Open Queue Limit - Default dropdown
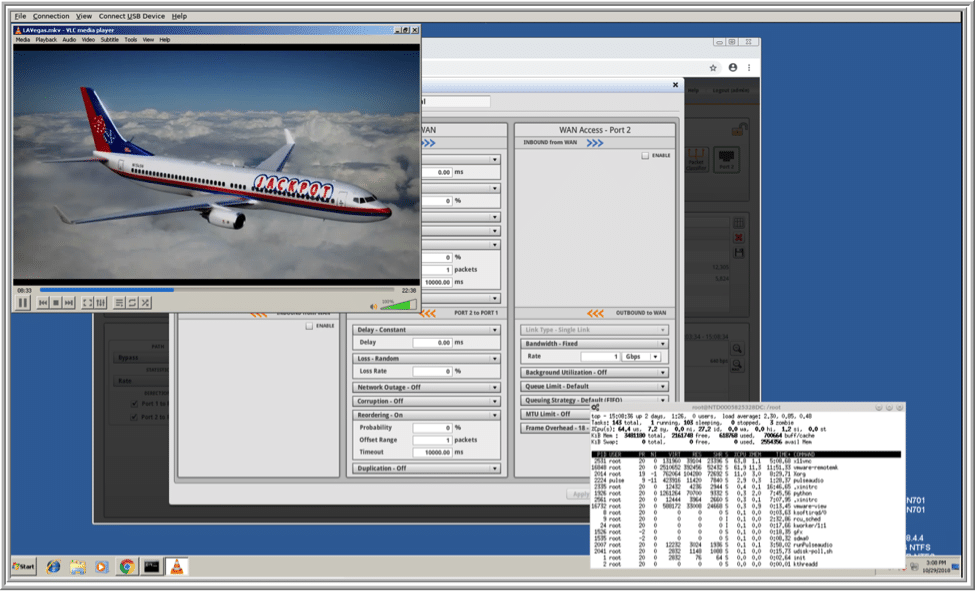Image resolution: width=975 pixels, height=591 pixels. pos(594,386)
